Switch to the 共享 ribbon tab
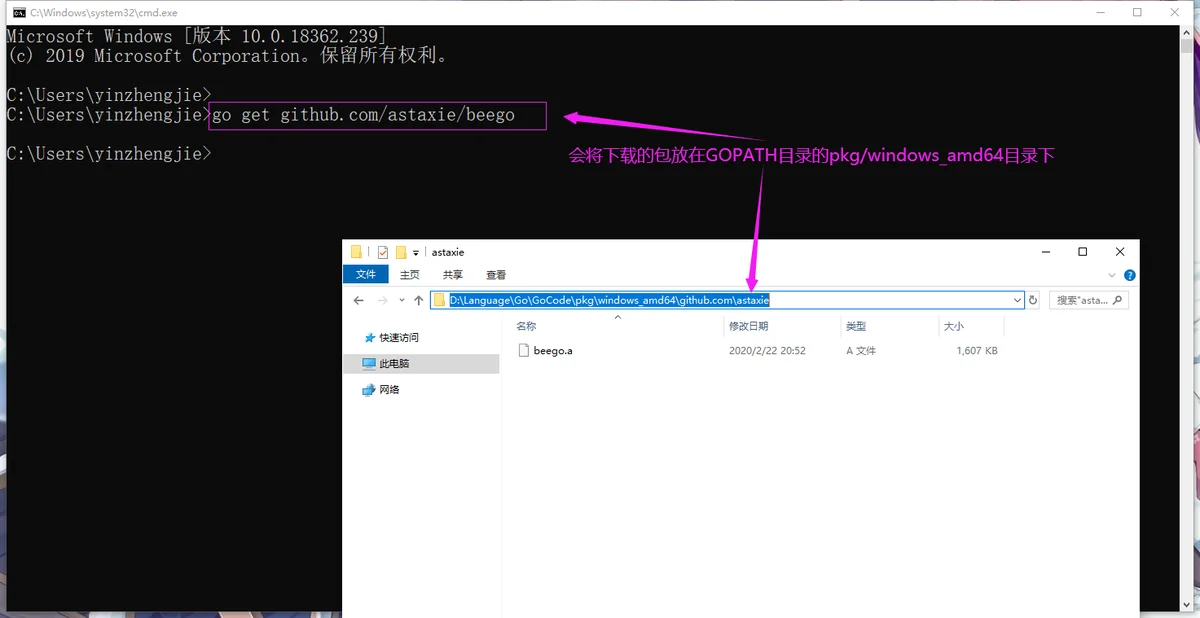 pos(453,275)
